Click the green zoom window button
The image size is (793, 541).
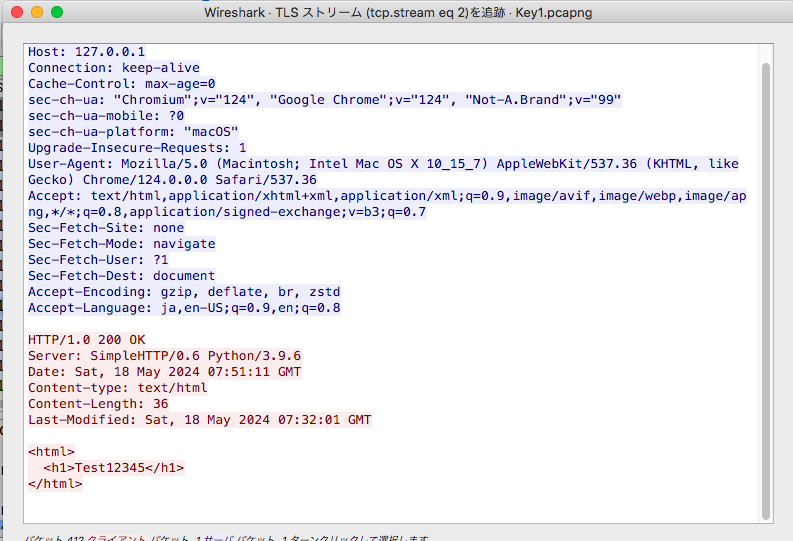[57, 12]
